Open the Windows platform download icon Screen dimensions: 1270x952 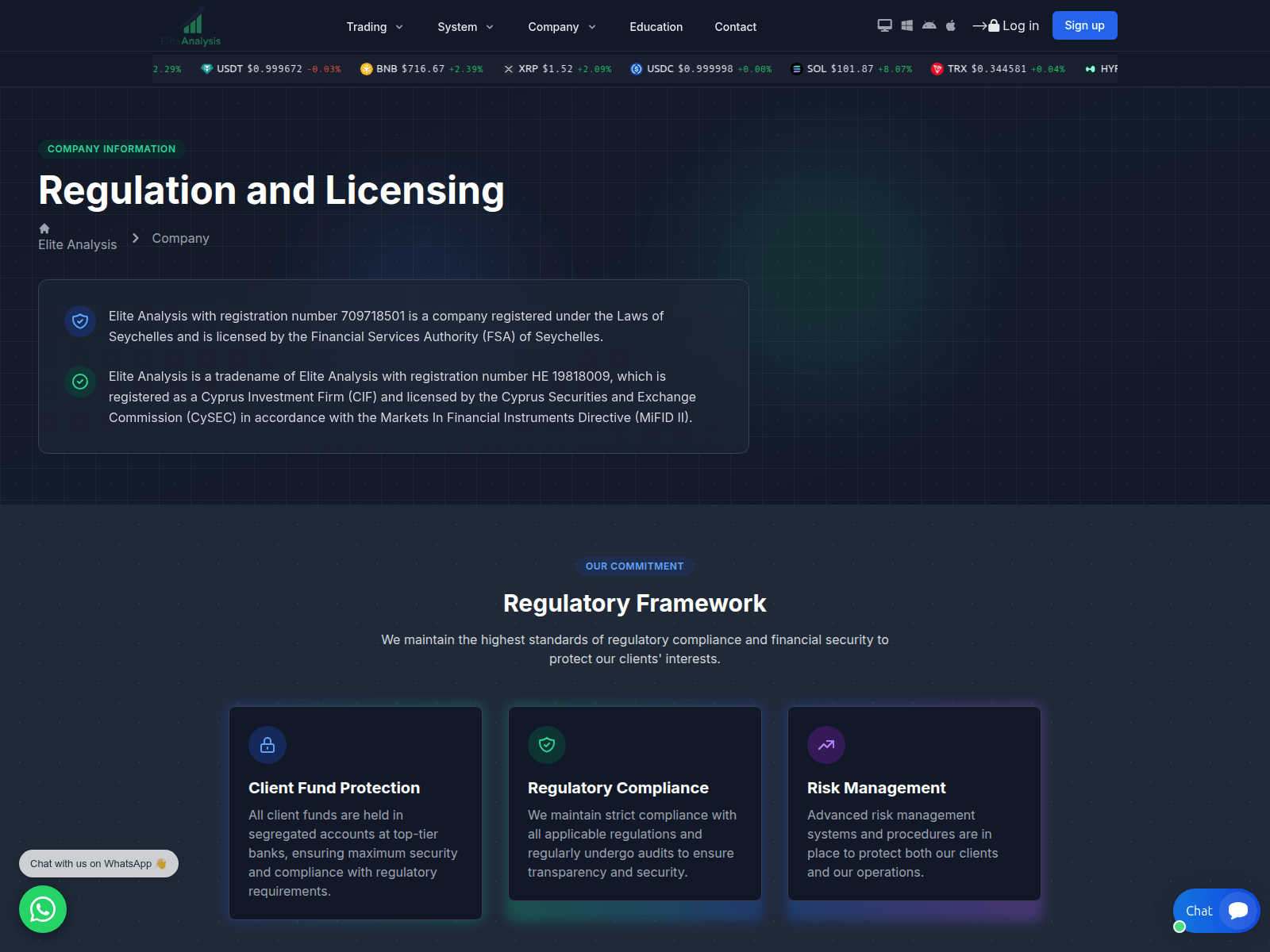(906, 25)
